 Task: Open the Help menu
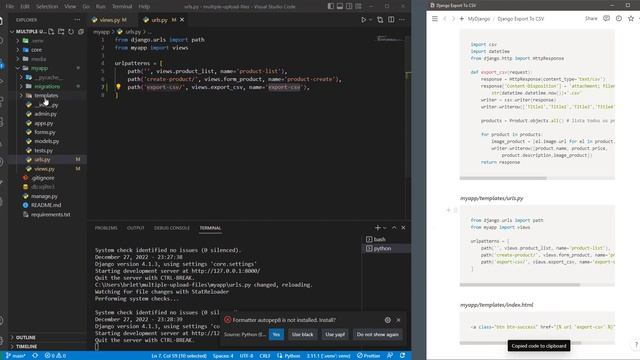pyautogui.click(x=144, y=7)
